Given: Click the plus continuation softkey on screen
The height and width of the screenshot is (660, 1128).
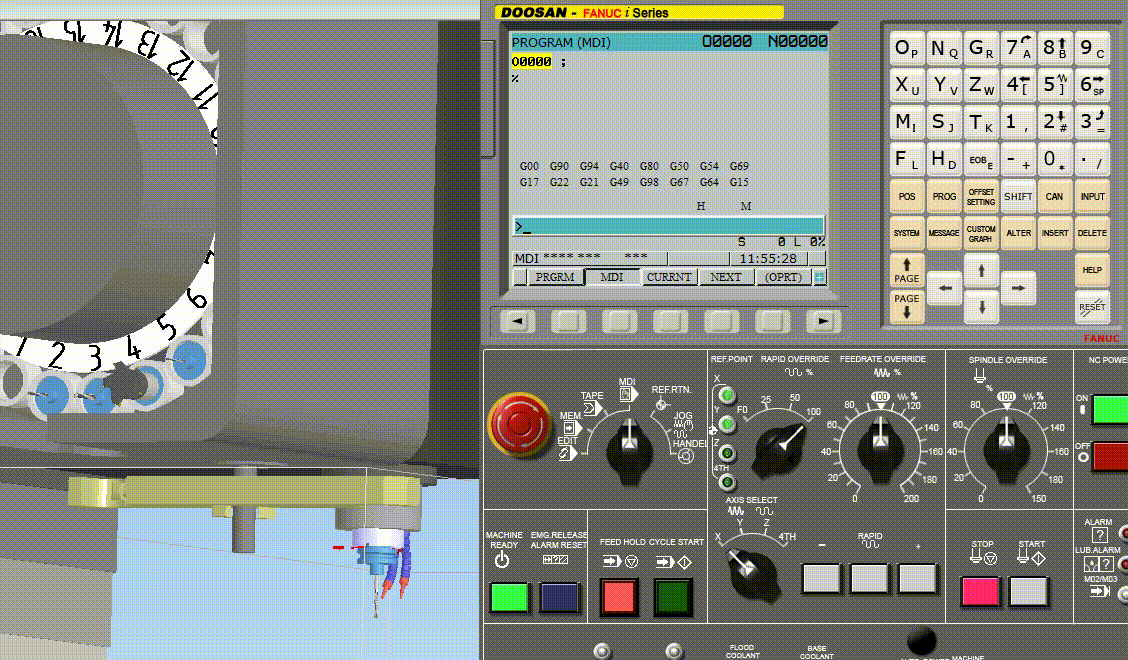Looking at the screenshot, I should point(819,277).
